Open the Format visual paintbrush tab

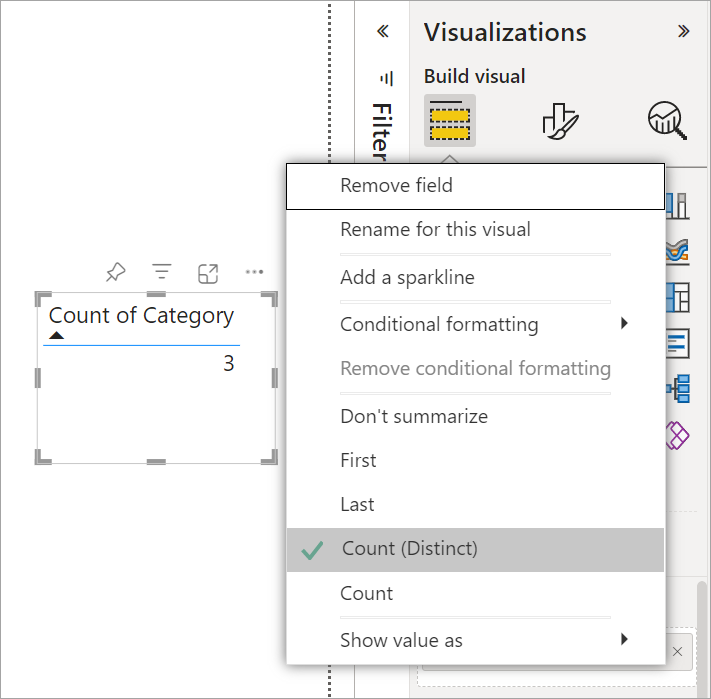561,120
